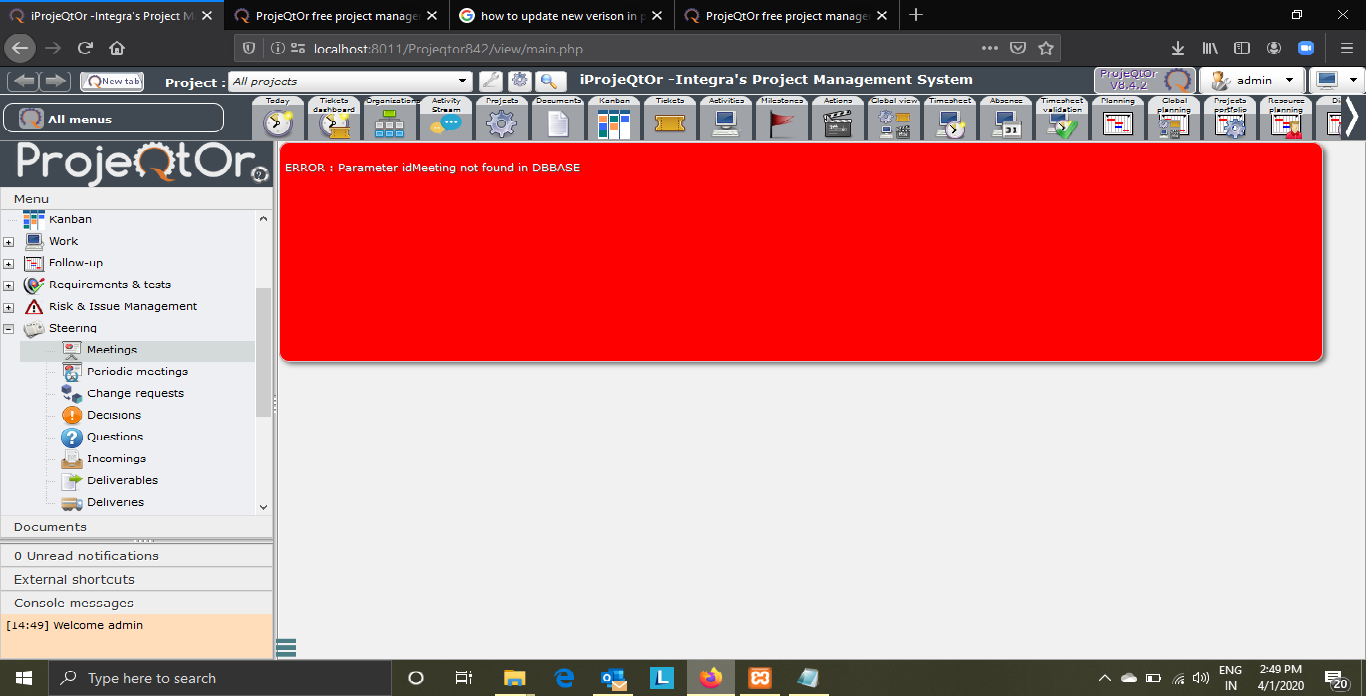Click the Milestones red flag icon

(x=782, y=123)
